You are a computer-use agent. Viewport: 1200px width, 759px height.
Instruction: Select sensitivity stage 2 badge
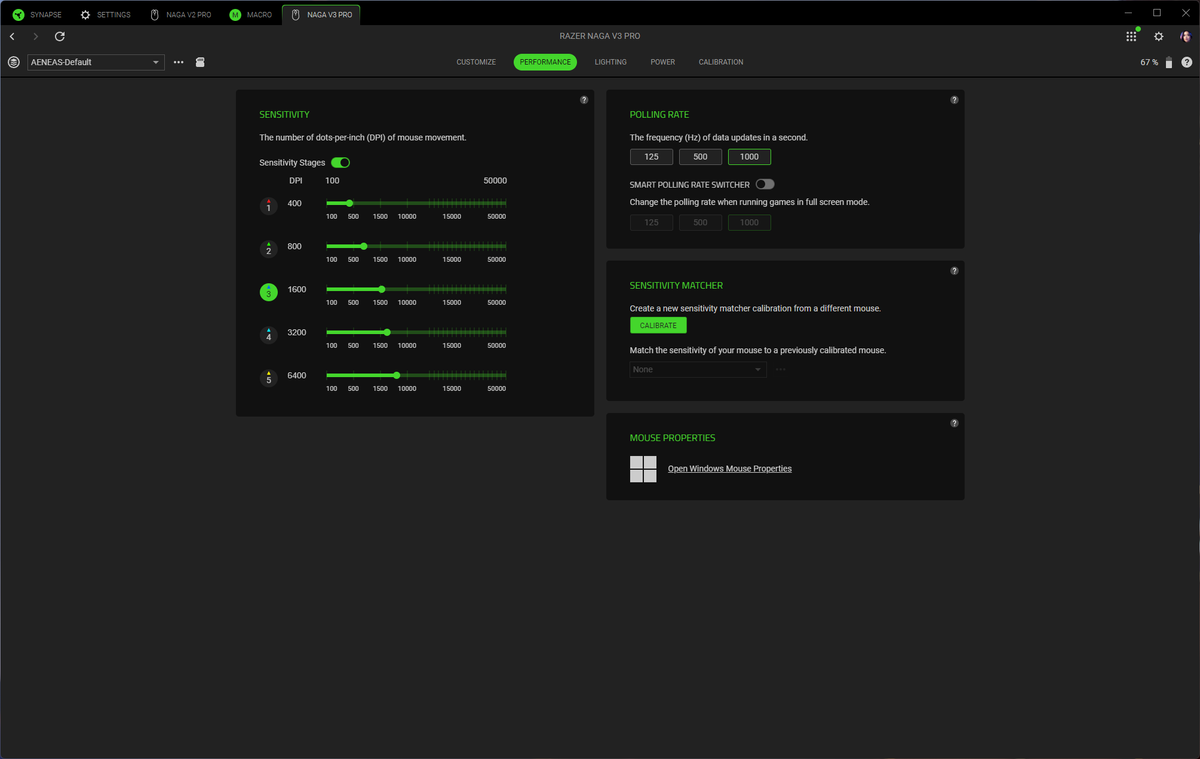click(268, 249)
